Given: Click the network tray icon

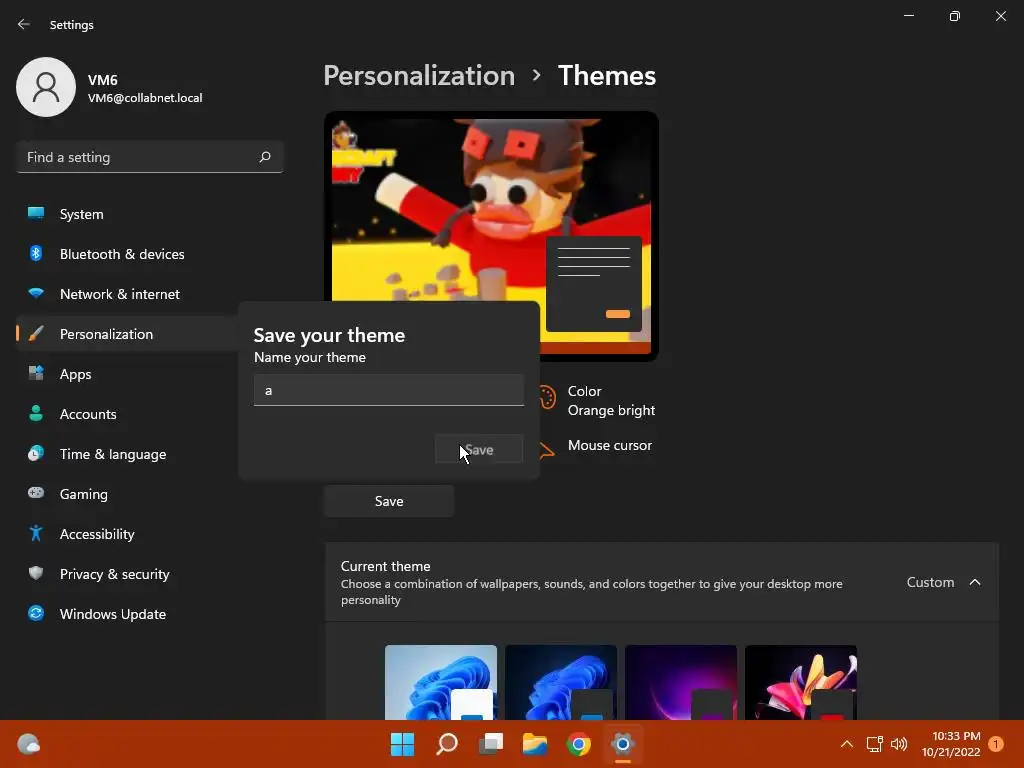Looking at the screenshot, I should point(874,744).
